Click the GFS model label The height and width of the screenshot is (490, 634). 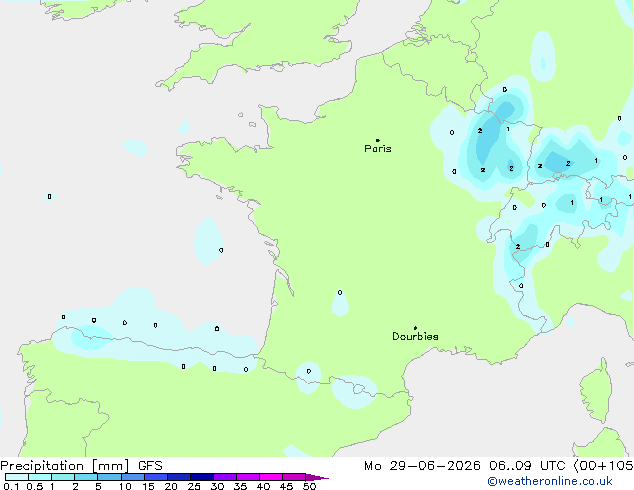150,466
